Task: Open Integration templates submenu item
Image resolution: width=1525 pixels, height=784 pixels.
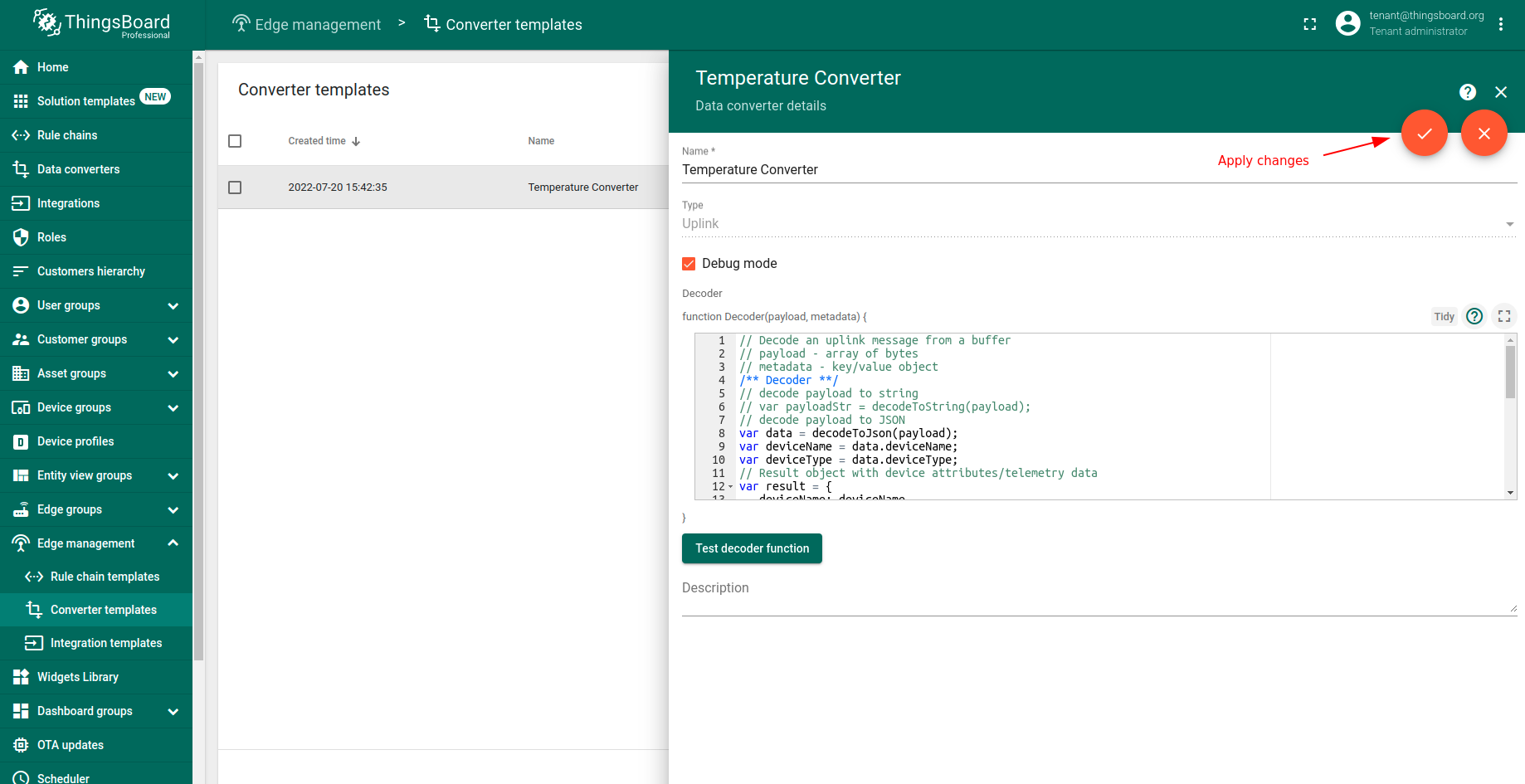Action: pyautogui.click(x=96, y=643)
